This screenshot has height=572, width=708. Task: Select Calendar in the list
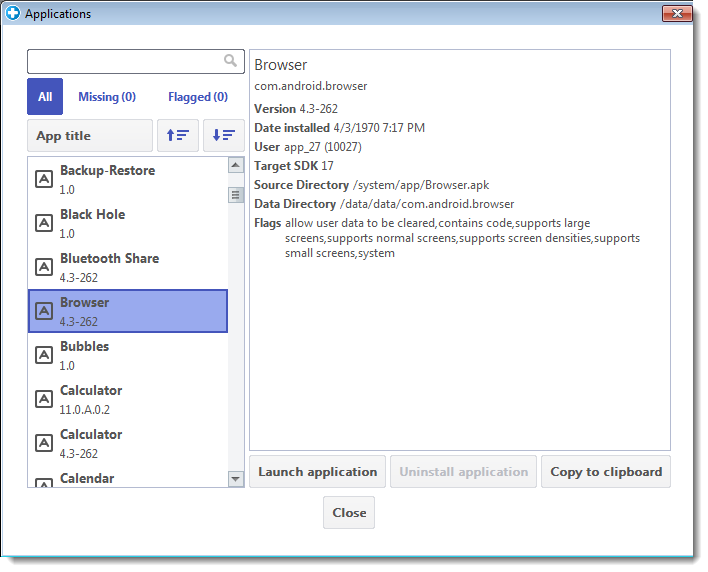(x=128, y=478)
